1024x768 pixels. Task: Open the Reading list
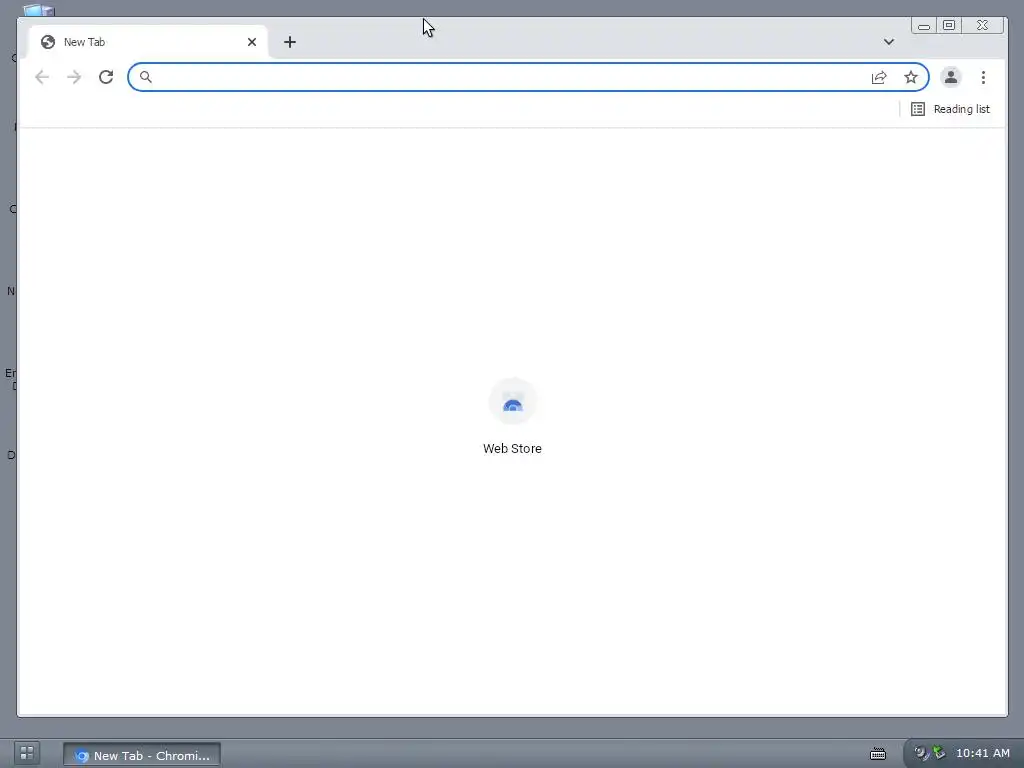[x=950, y=109]
